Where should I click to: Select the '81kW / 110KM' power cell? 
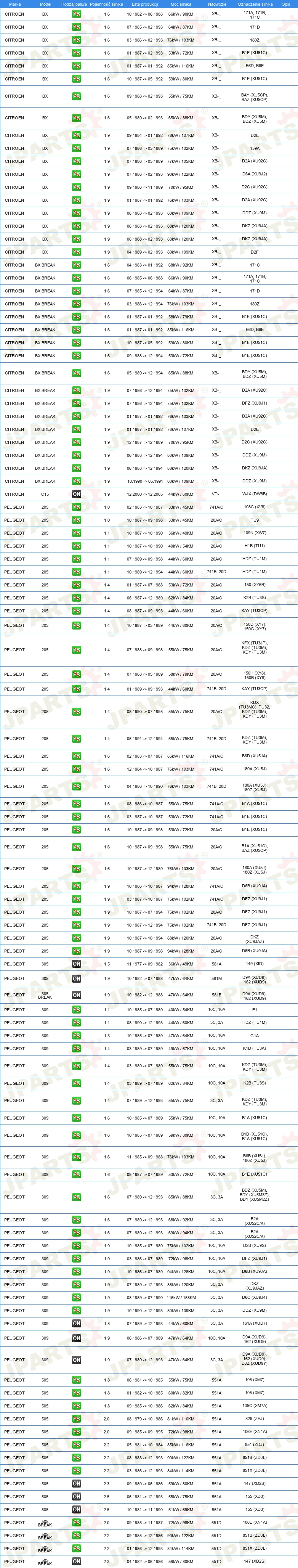pos(181,1419)
